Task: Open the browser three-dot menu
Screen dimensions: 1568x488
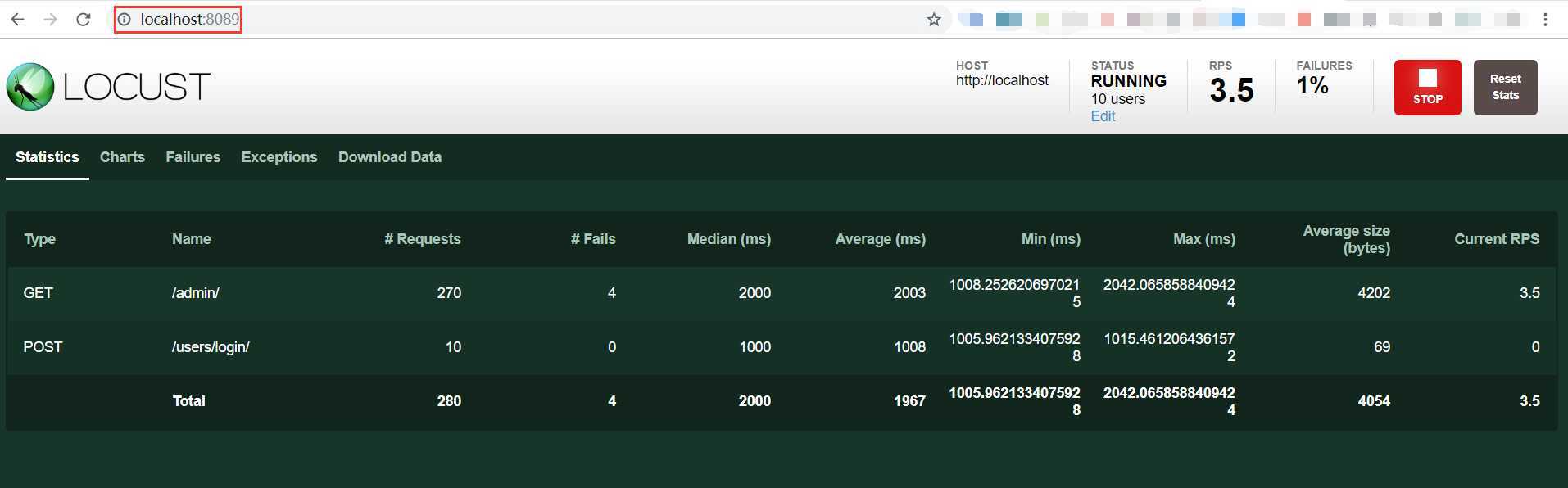Action: [x=1545, y=20]
